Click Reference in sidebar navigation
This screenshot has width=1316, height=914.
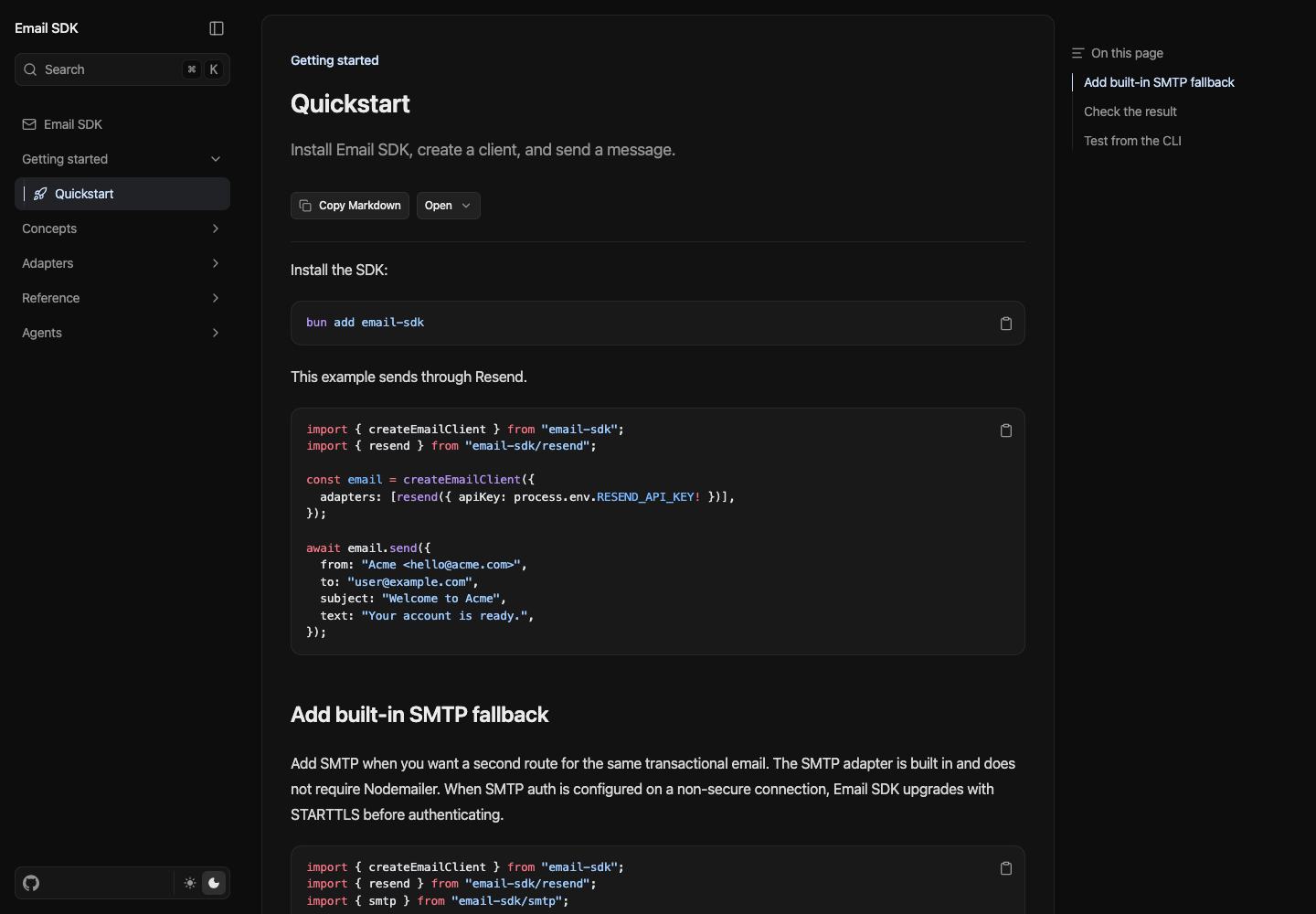click(x=51, y=298)
